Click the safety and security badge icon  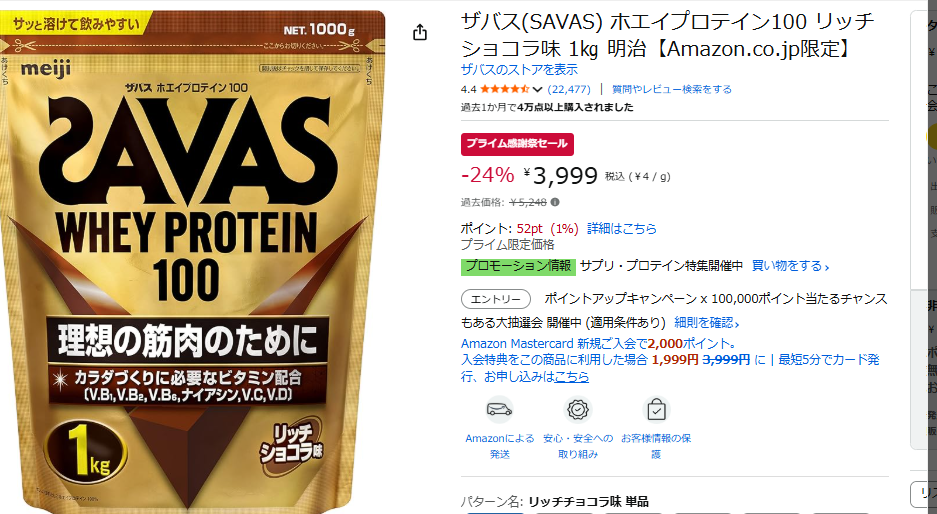pyautogui.click(x=578, y=409)
